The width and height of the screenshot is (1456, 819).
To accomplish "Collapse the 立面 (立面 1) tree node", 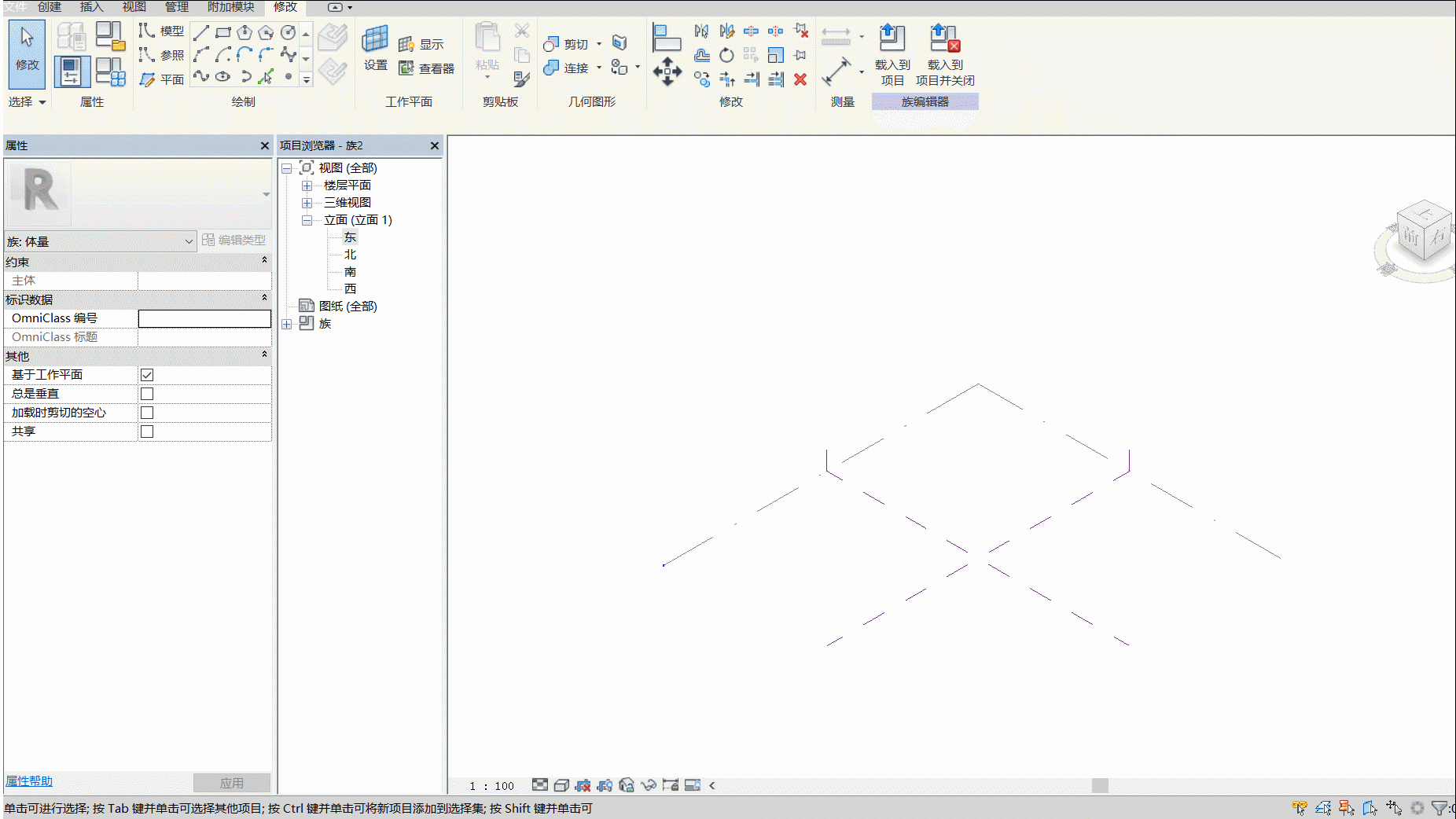I will 307,220.
